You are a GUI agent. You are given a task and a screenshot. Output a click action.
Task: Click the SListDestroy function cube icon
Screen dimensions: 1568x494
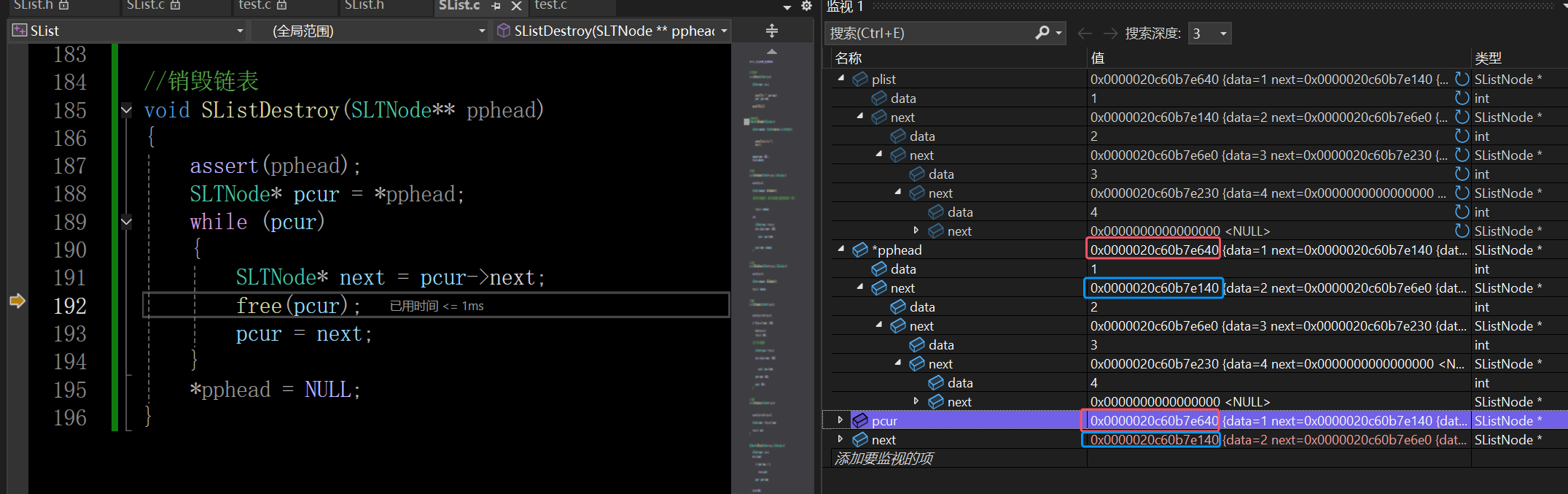[503, 31]
